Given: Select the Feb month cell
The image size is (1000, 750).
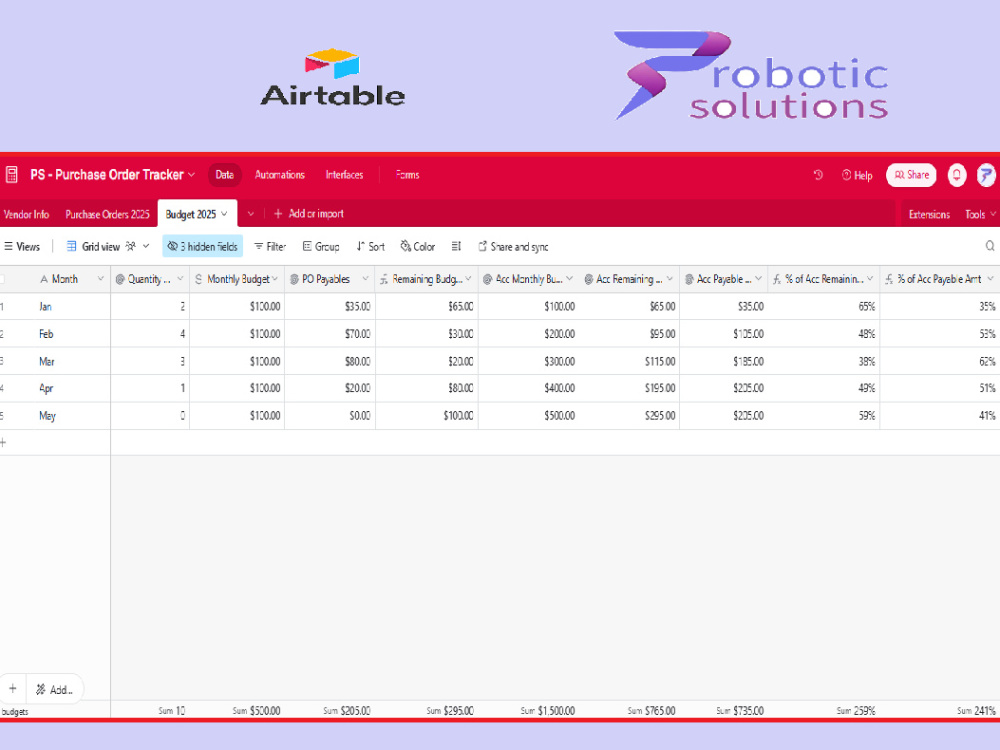Looking at the screenshot, I should 55,334.
